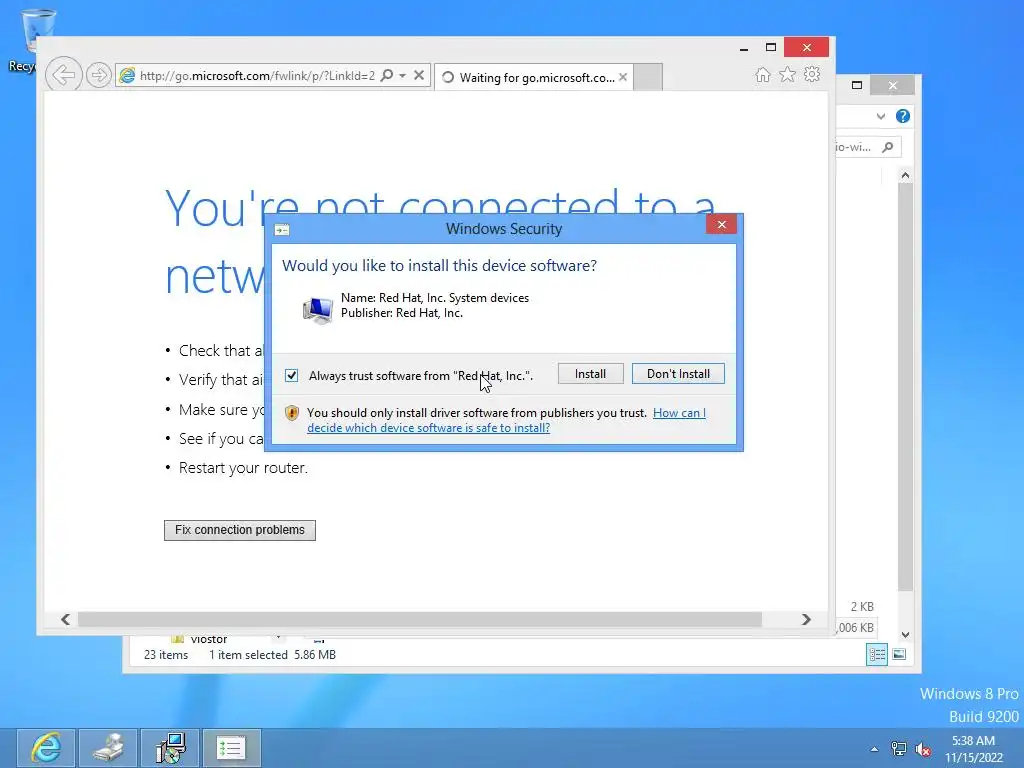
Task: Click the 1 item selected 5.86 MB text
Action: (272, 654)
